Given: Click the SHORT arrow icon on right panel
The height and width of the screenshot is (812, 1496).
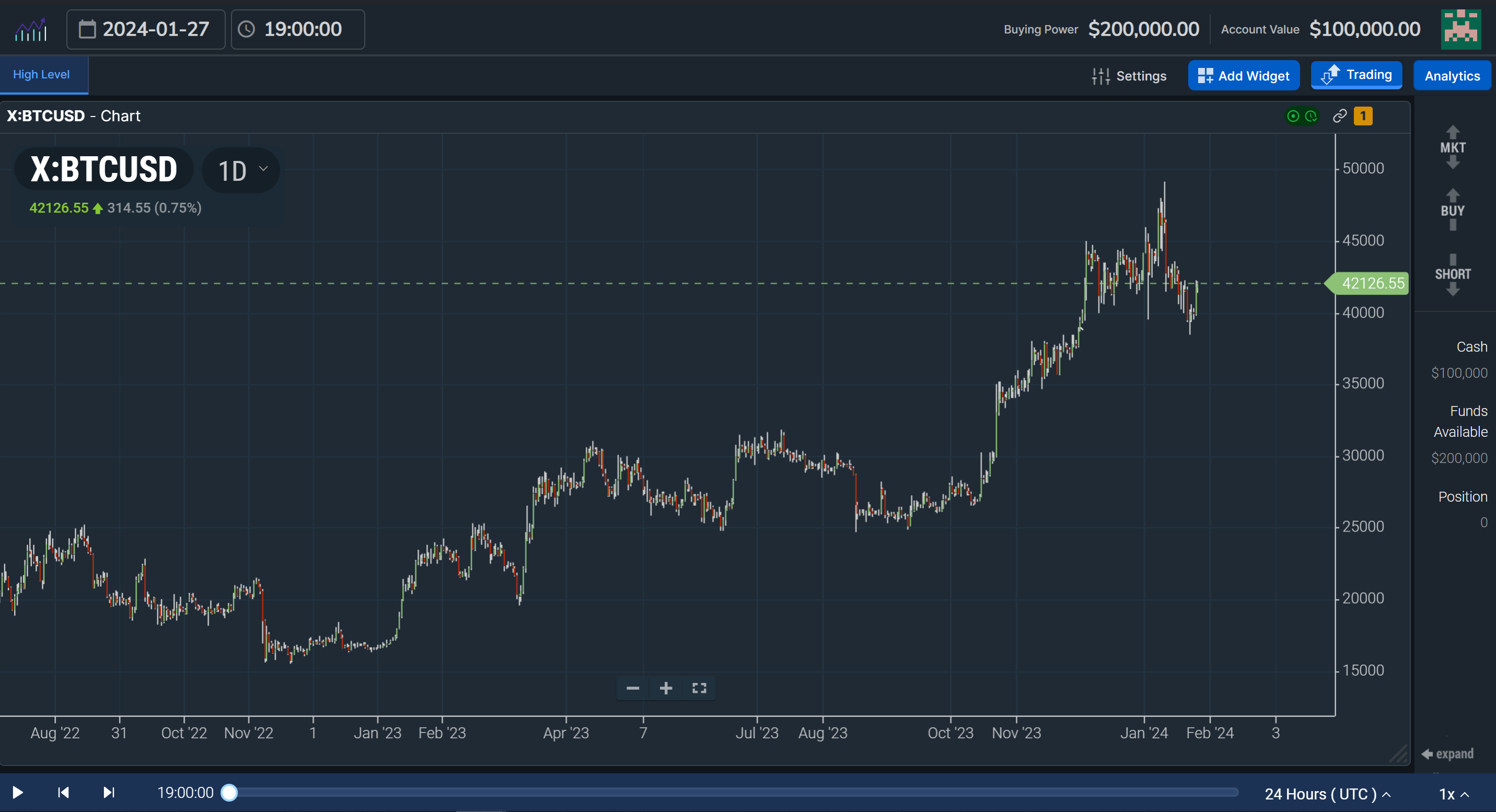Looking at the screenshot, I should (x=1452, y=274).
